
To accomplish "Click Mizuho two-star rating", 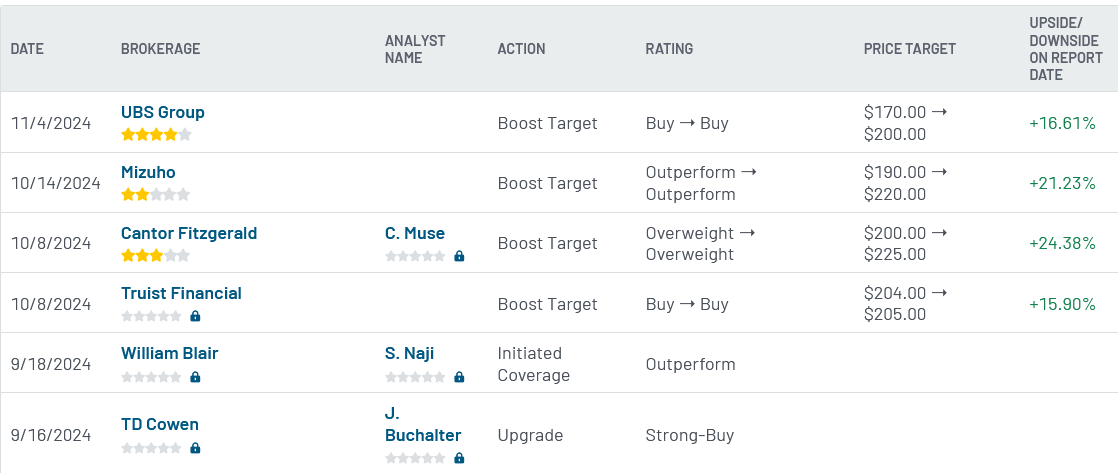I will click(155, 194).
